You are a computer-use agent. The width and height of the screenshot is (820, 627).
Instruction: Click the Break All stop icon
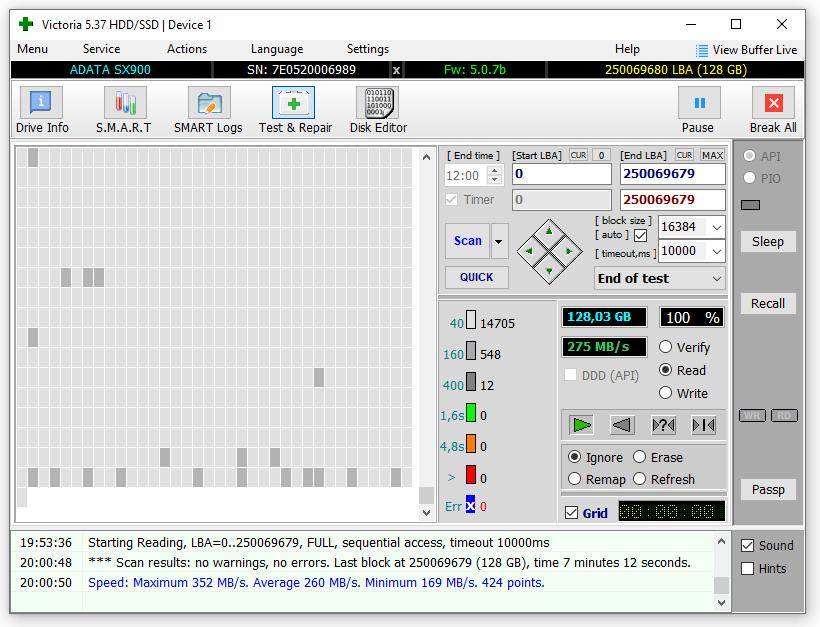pyautogui.click(x=773, y=103)
